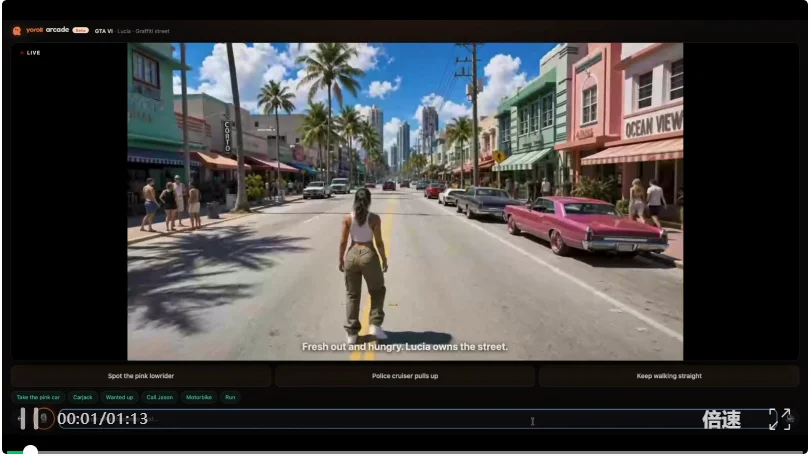The image size is (810, 456).
Task: Select the 'Run' suggestion chip
Action: [x=230, y=397]
